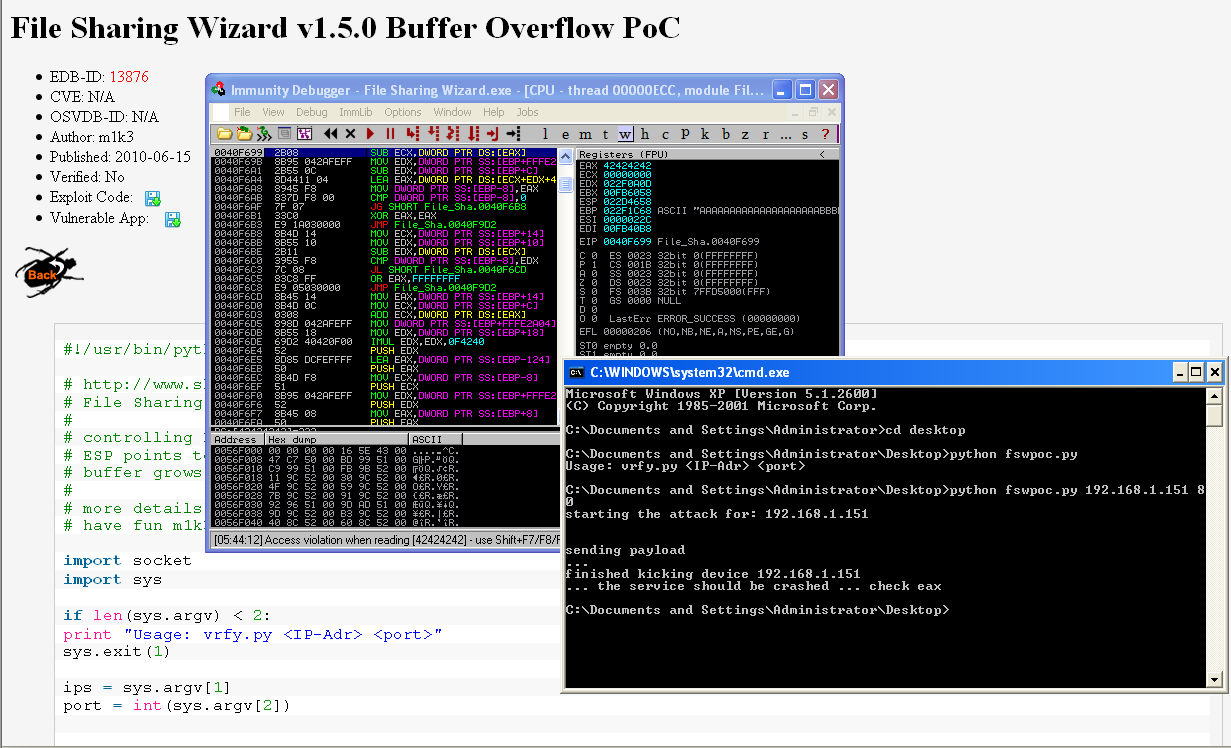Viewport: 1231px width, 748px height.
Task: Open Run trace with '...' button
Action: tap(786, 134)
